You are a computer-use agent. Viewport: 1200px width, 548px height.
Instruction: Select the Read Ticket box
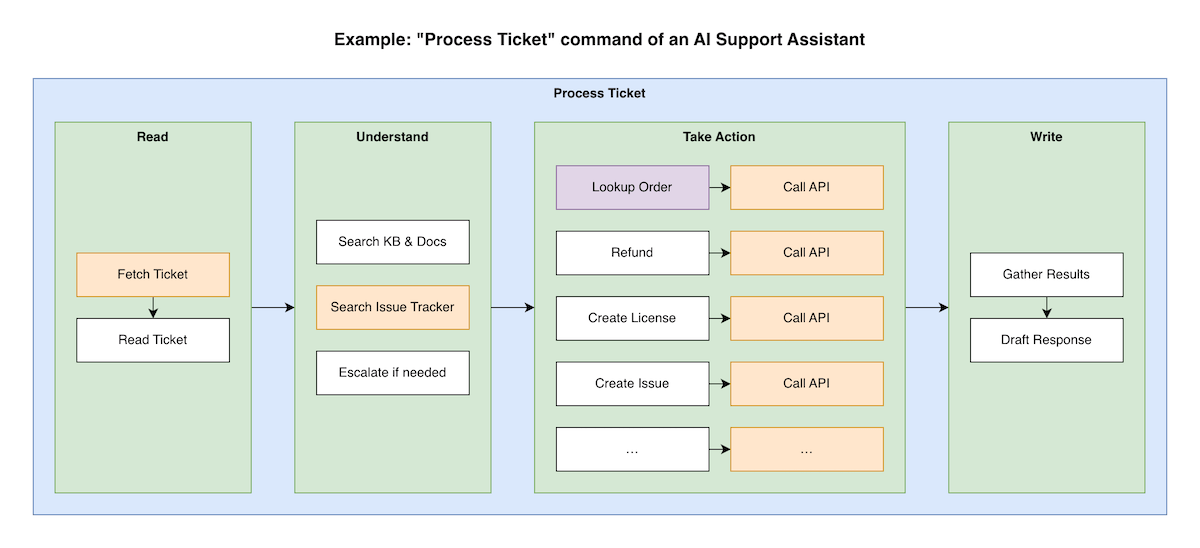click(x=153, y=340)
